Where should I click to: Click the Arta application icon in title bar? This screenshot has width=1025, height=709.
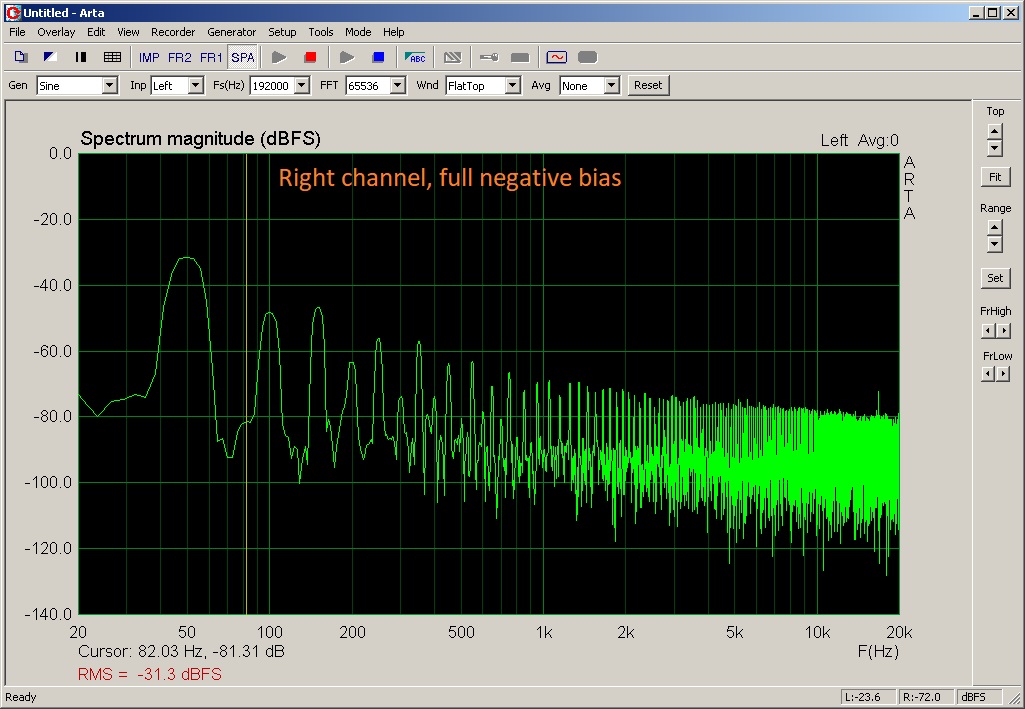pyautogui.click(x=13, y=12)
